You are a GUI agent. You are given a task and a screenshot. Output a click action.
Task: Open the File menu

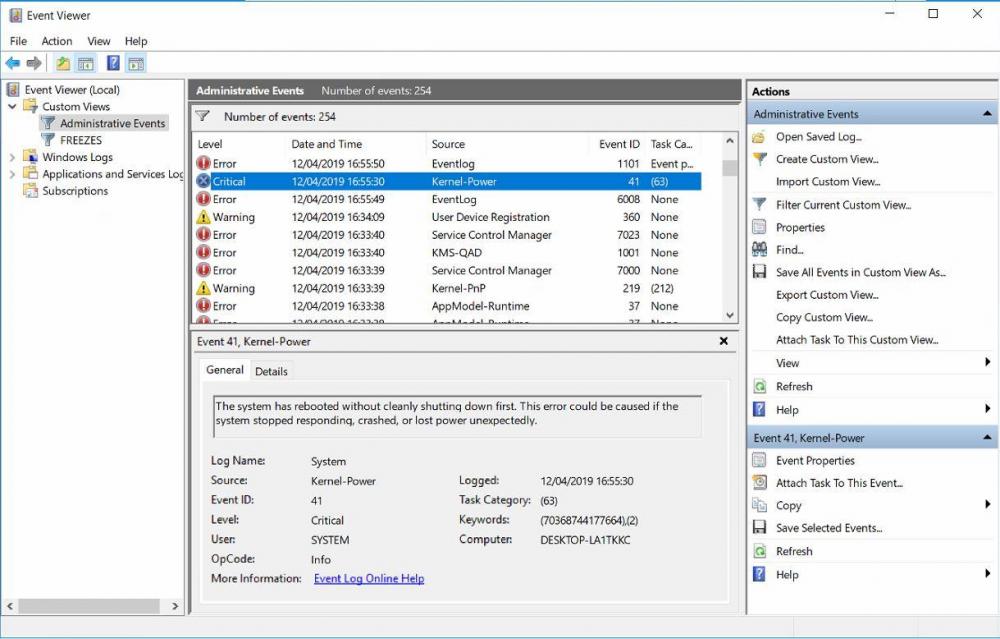[18, 41]
